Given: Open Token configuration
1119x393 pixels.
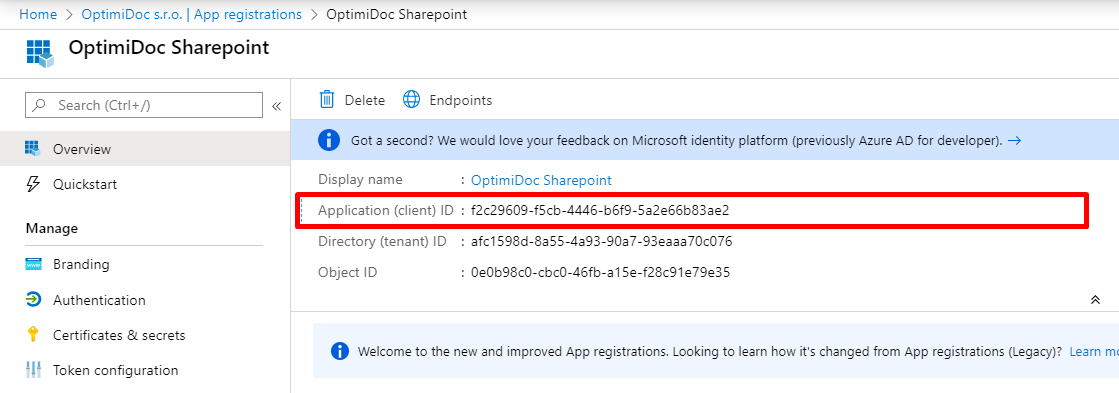Looking at the screenshot, I should click(x=116, y=370).
